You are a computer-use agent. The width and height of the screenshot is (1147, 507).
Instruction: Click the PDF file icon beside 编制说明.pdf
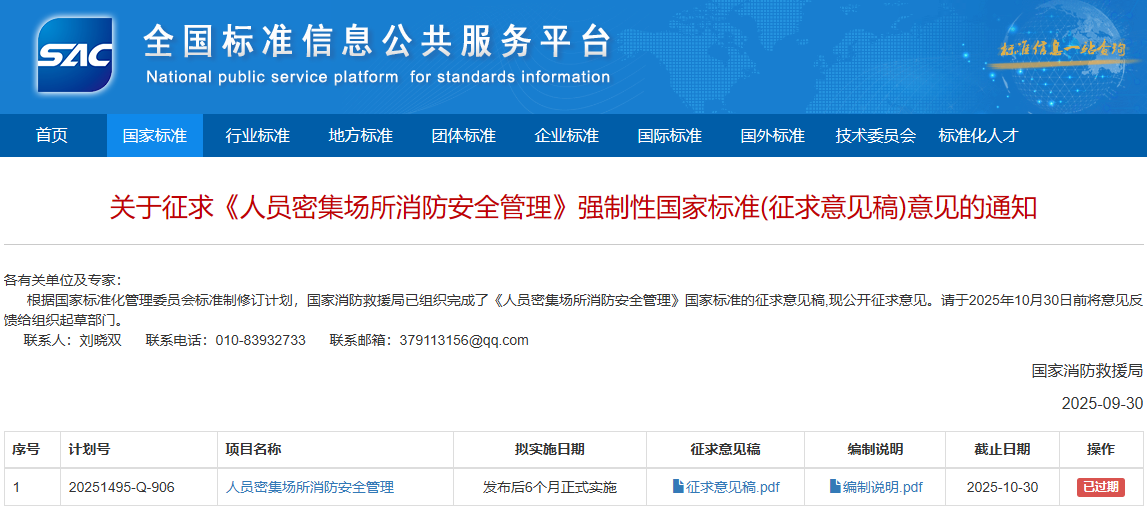coord(835,486)
